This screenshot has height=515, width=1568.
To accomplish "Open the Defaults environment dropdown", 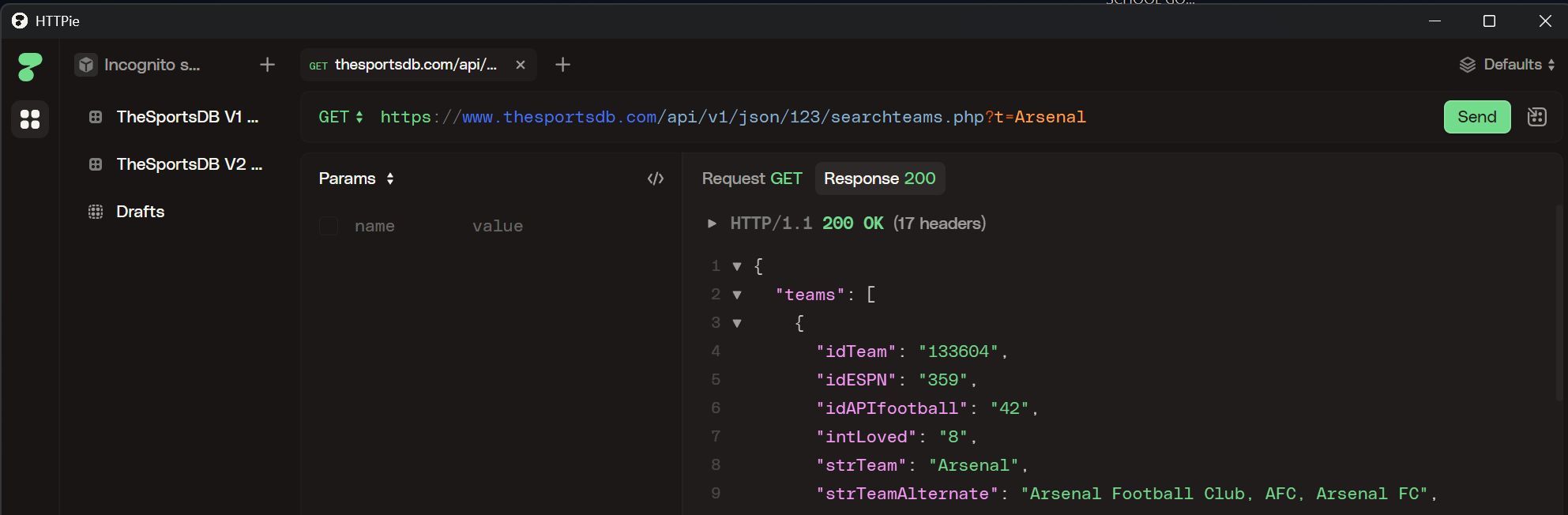I will click(x=1507, y=65).
